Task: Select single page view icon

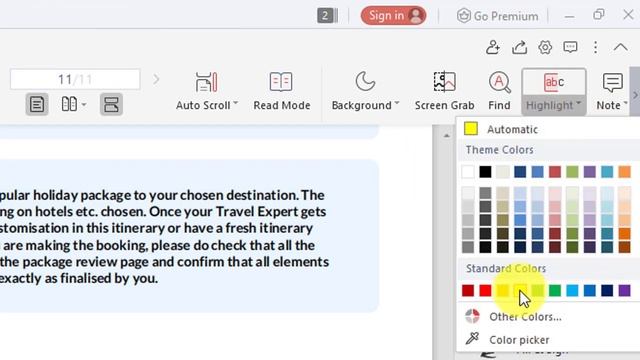Action: [37, 104]
